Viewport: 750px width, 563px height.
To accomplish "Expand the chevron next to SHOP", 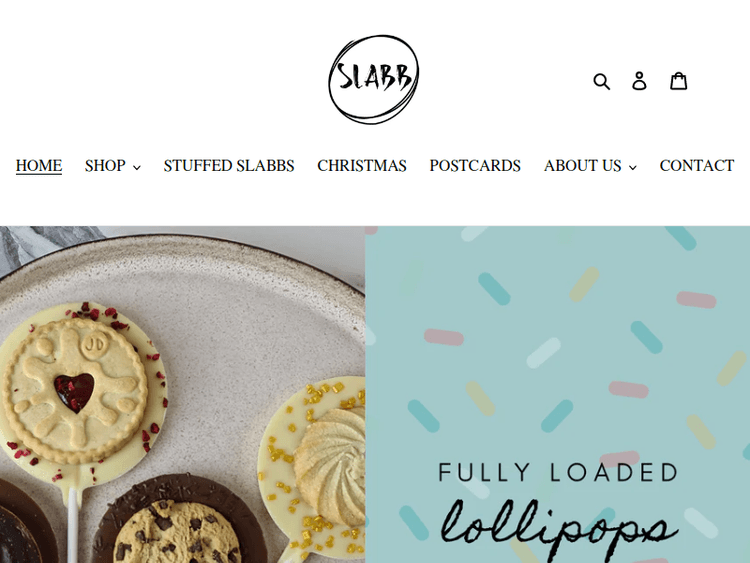I will [137, 167].
